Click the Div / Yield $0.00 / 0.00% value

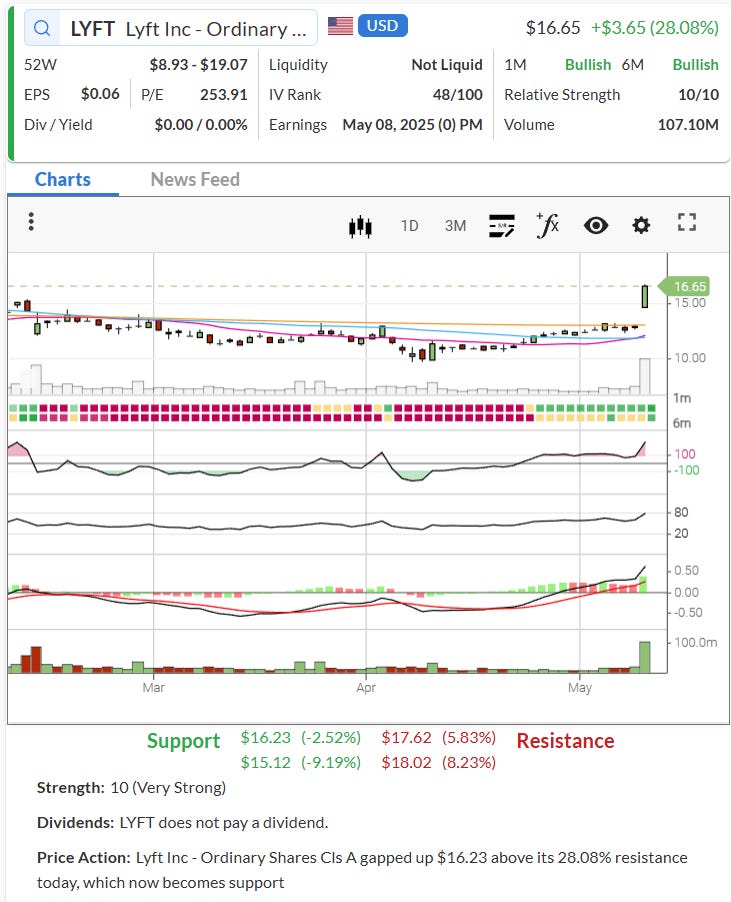[x=201, y=125]
